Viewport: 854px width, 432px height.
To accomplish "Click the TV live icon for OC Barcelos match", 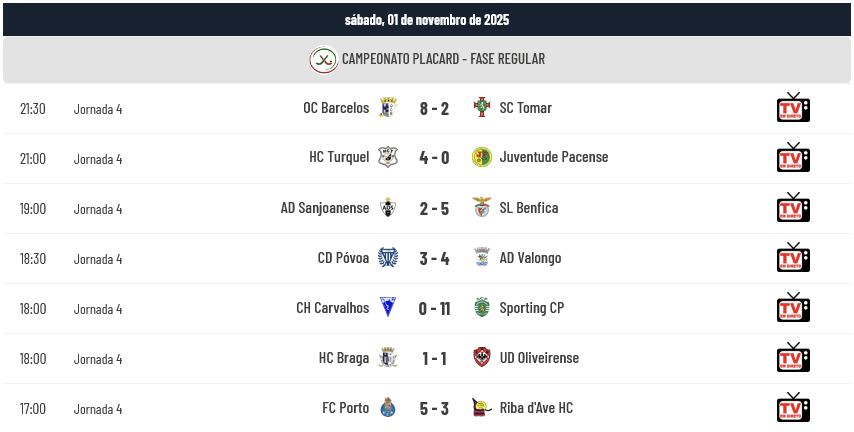I will click(793, 108).
